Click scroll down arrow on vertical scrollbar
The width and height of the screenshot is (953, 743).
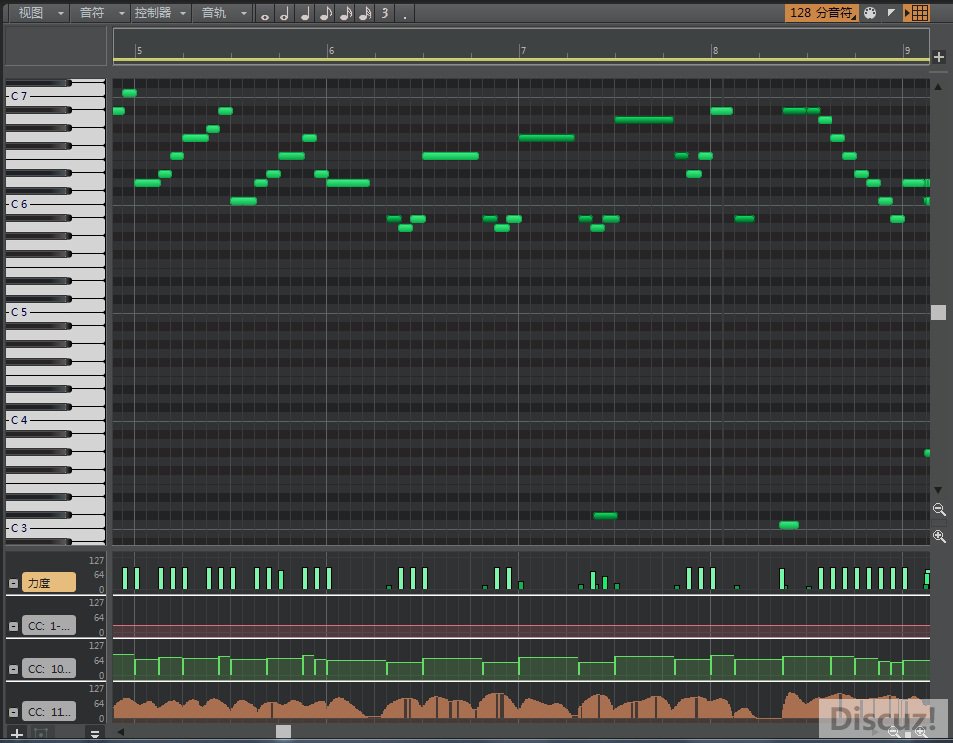point(938,490)
